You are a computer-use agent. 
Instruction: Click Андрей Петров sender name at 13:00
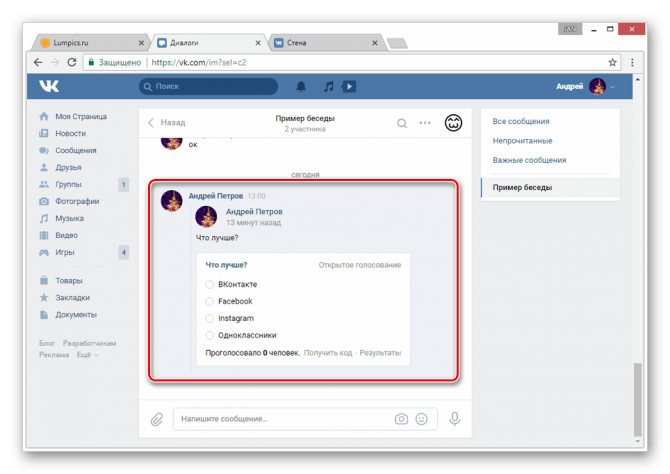(x=216, y=196)
